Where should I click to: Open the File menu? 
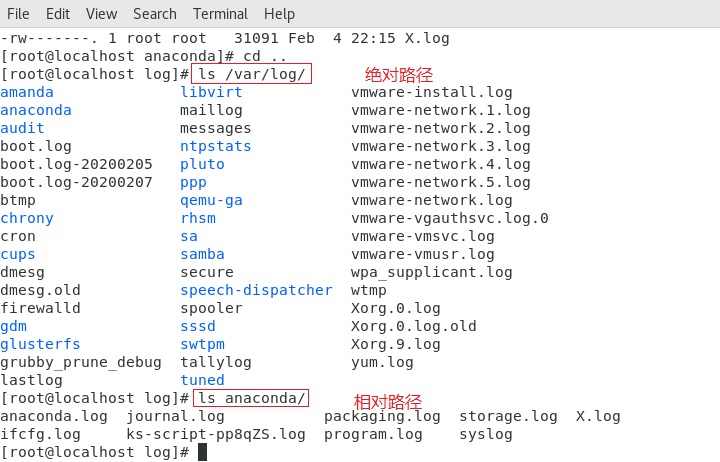click(x=18, y=14)
